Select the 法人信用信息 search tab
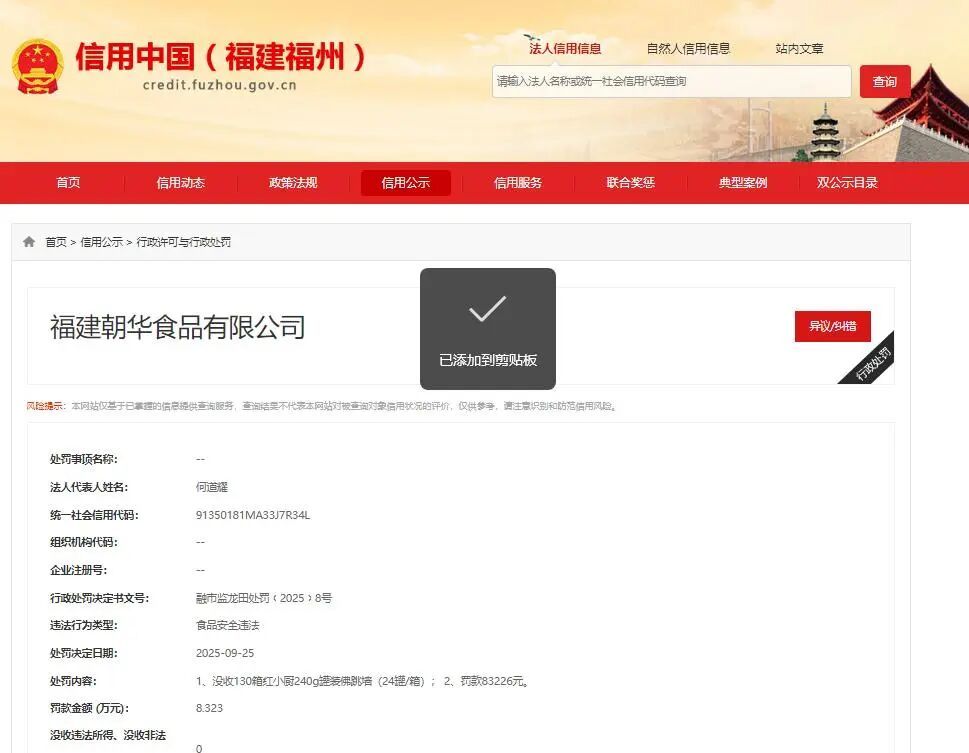The image size is (969, 753). (565, 48)
